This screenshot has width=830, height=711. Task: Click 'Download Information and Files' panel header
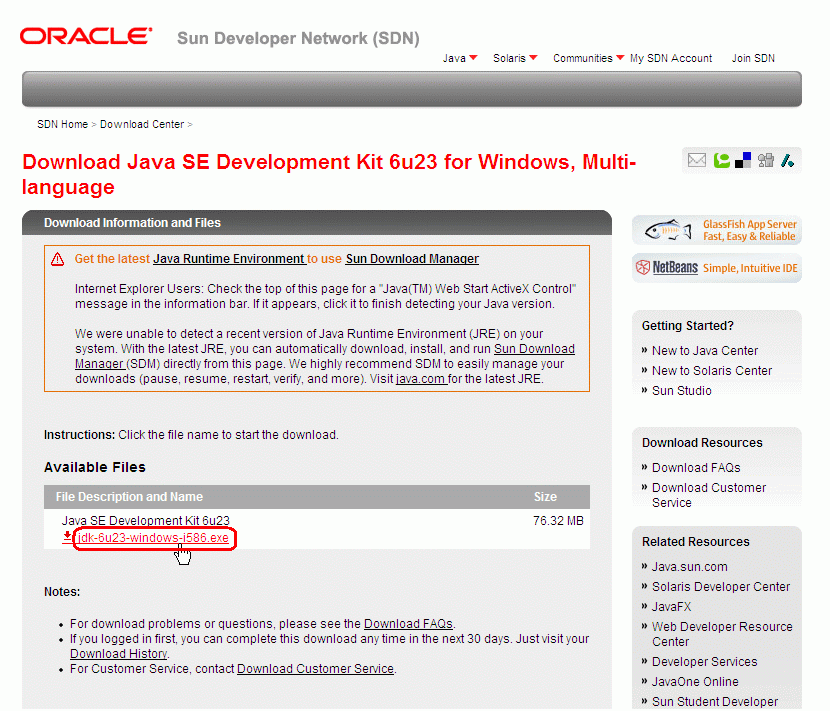pos(132,223)
